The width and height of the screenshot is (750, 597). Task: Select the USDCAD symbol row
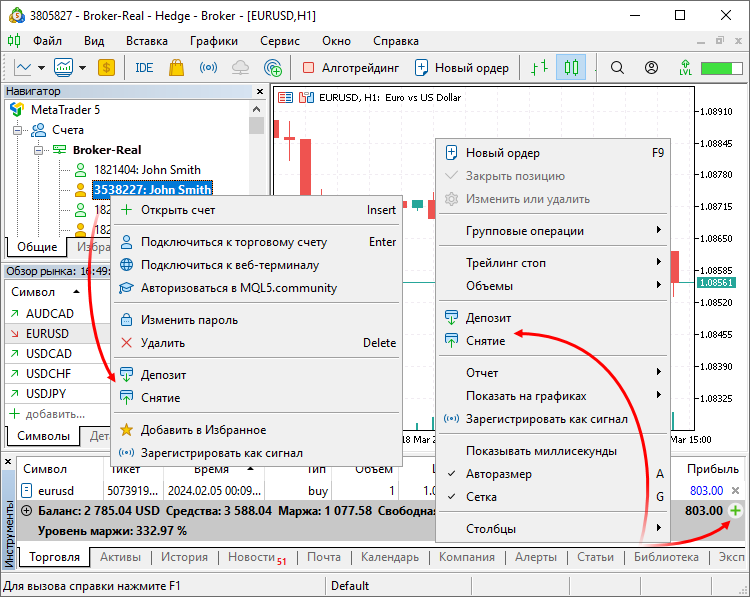[57, 354]
